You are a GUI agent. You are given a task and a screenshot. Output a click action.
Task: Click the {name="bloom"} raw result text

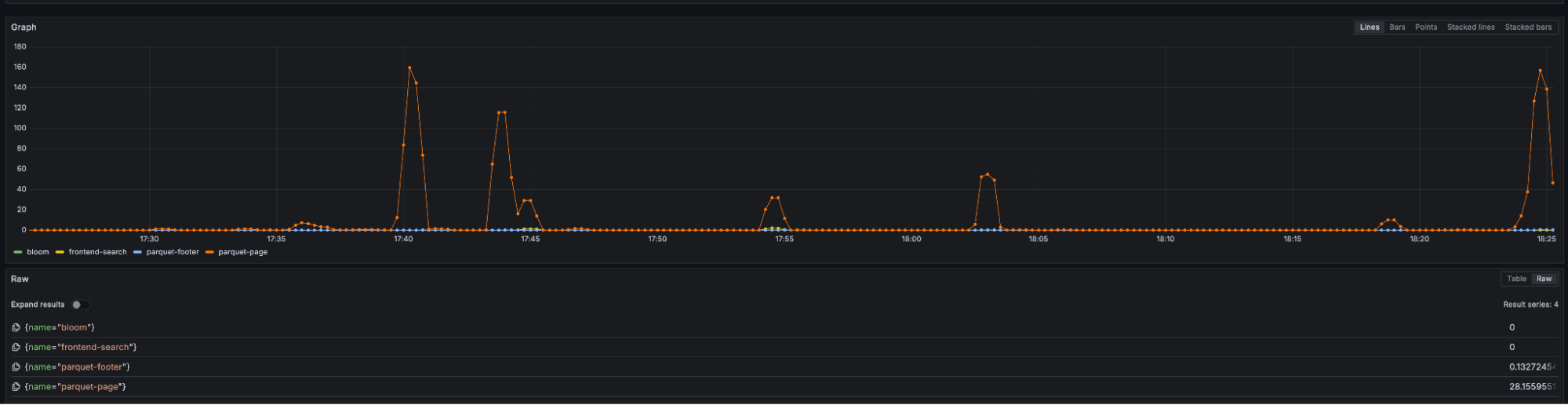tap(60, 327)
